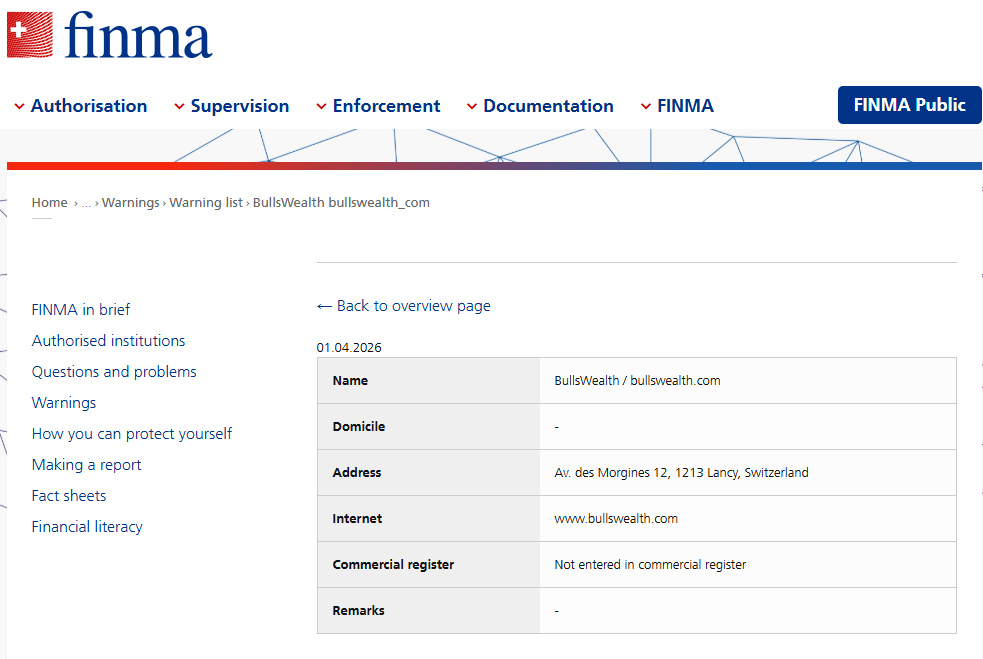Click the Address row label
The height and width of the screenshot is (659, 983).
point(357,473)
